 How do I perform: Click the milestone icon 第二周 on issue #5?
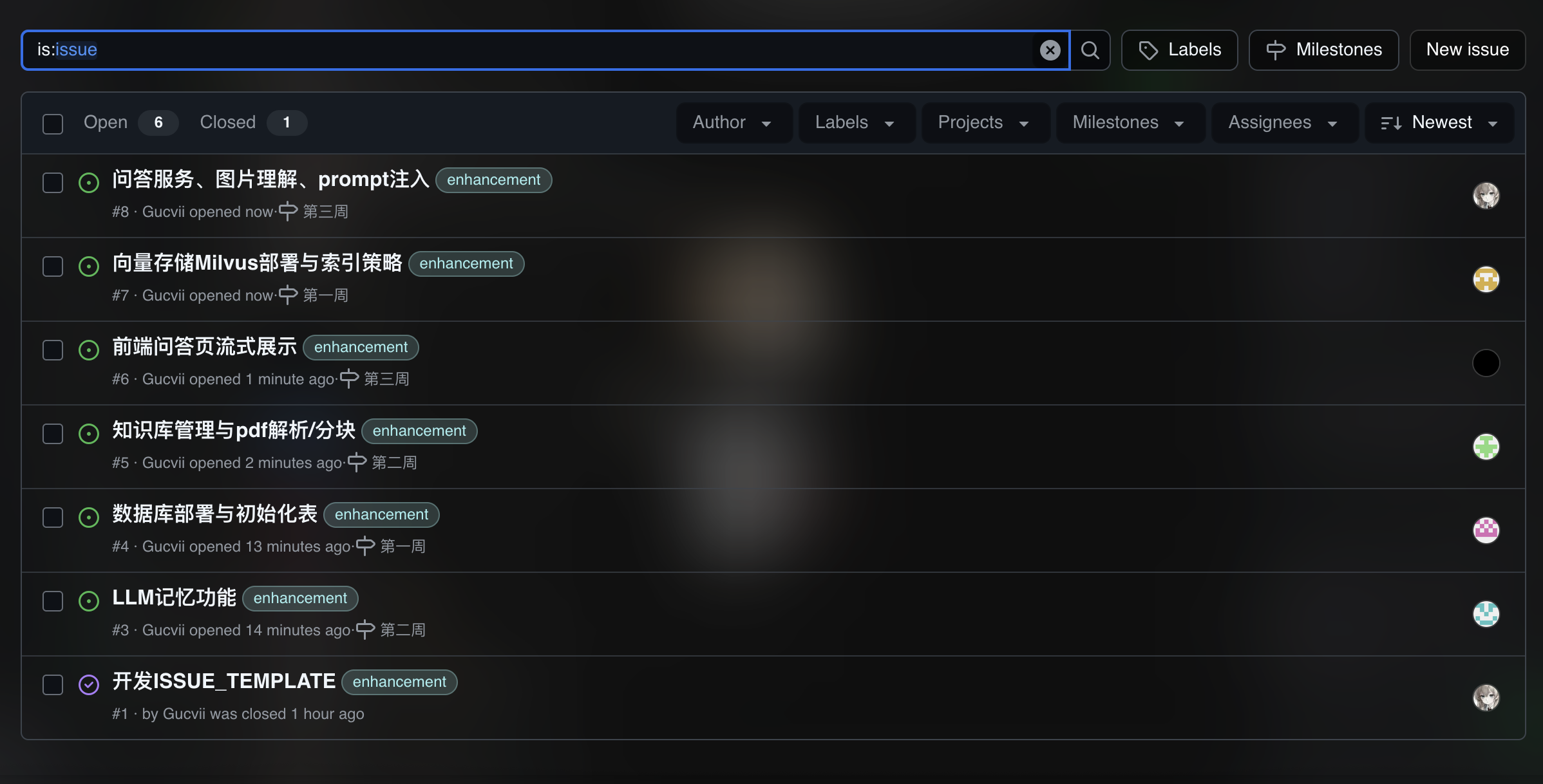(x=357, y=462)
